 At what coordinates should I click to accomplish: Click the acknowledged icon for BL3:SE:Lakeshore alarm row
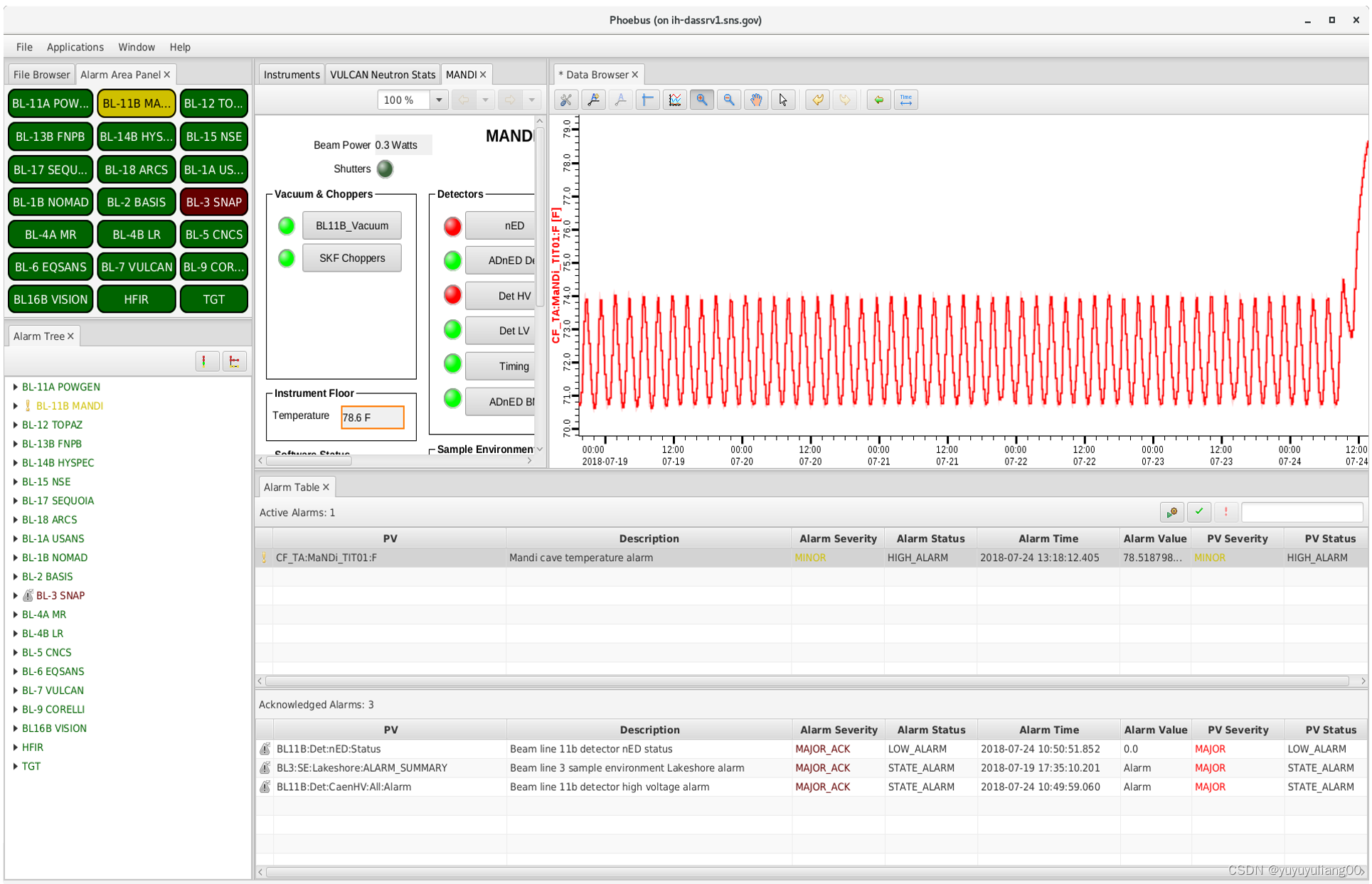(x=265, y=768)
